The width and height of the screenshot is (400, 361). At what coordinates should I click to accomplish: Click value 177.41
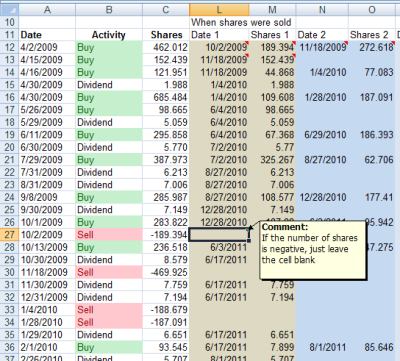[x=372, y=197]
